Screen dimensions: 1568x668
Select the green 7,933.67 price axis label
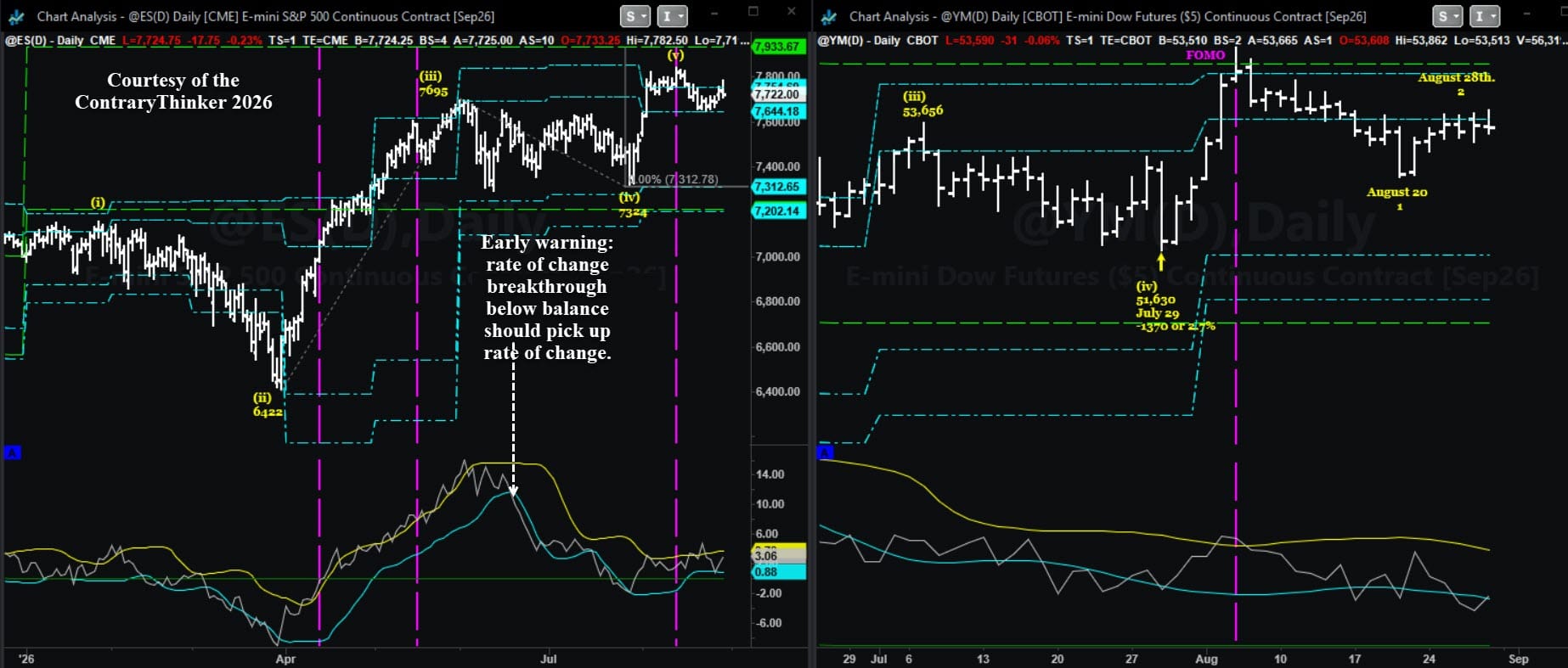pos(778,47)
